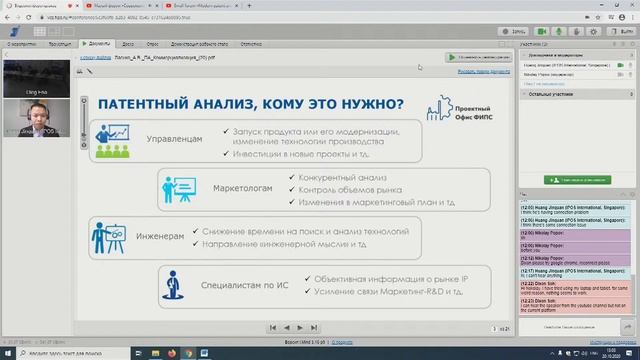
Task: Toggle camera icon for second moderator row
Action: click(621, 75)
